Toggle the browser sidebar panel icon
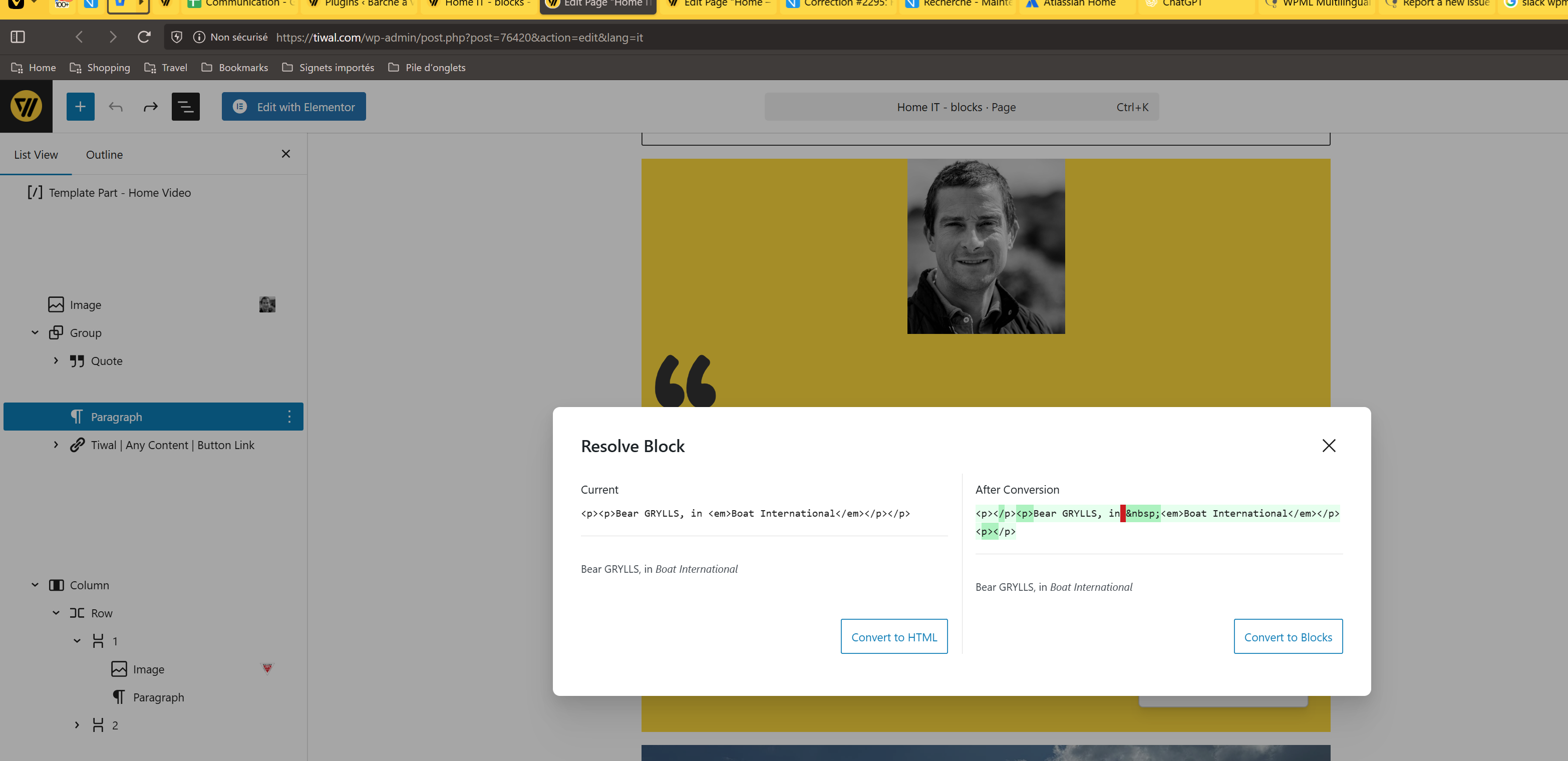 pos(18,37)
